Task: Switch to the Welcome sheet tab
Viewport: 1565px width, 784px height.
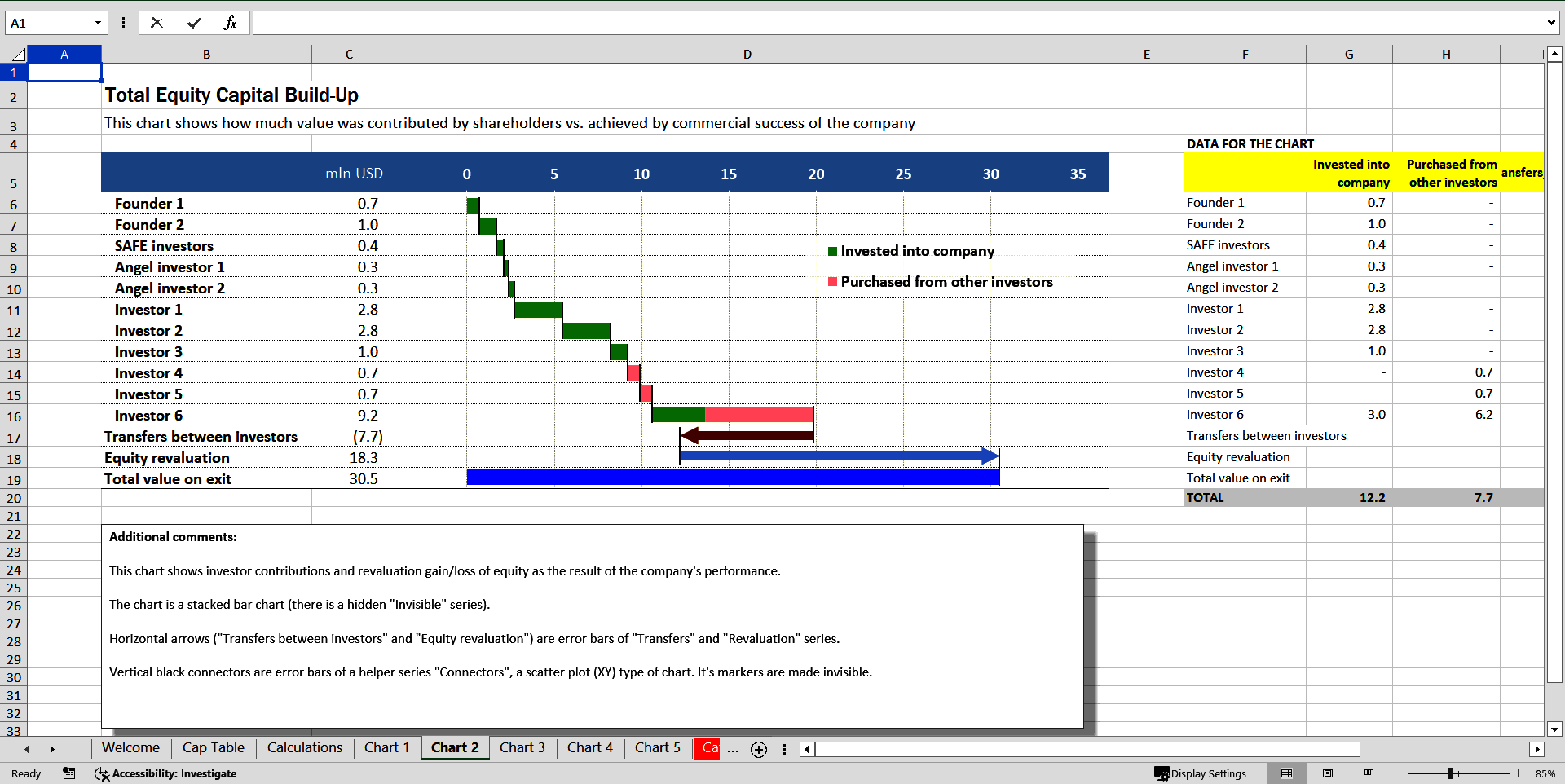Action: tap(130, 747)
